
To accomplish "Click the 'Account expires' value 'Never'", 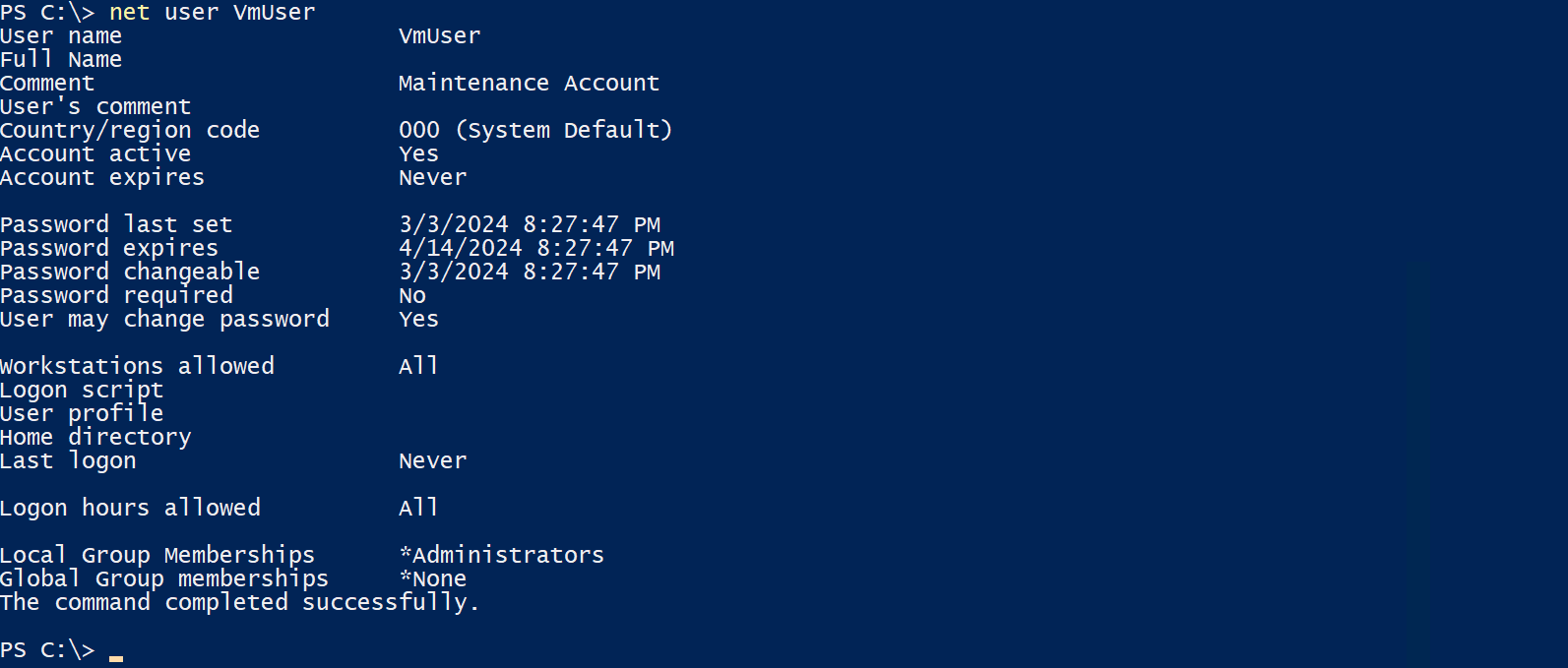I will coord(432,178).
